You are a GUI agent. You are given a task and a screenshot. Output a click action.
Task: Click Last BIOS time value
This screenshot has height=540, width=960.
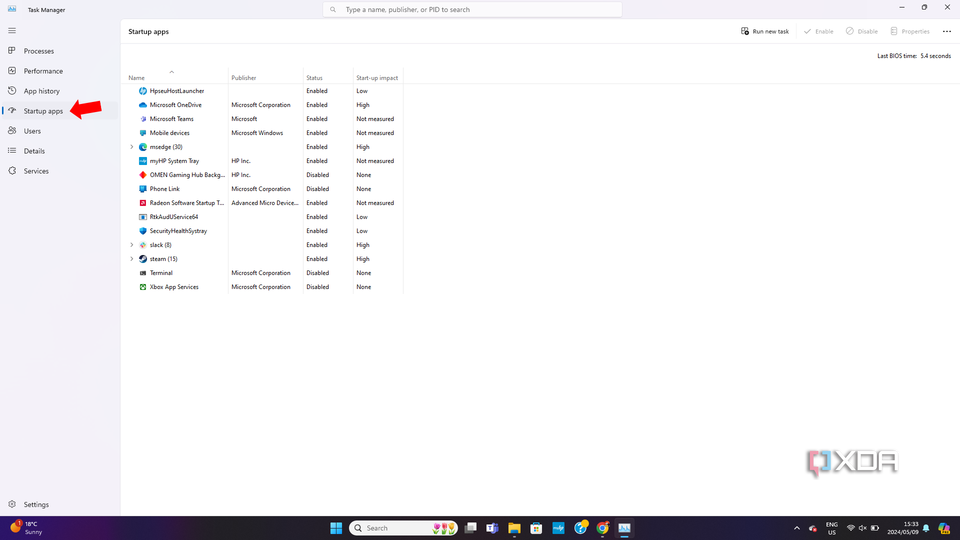click(936, 56)
